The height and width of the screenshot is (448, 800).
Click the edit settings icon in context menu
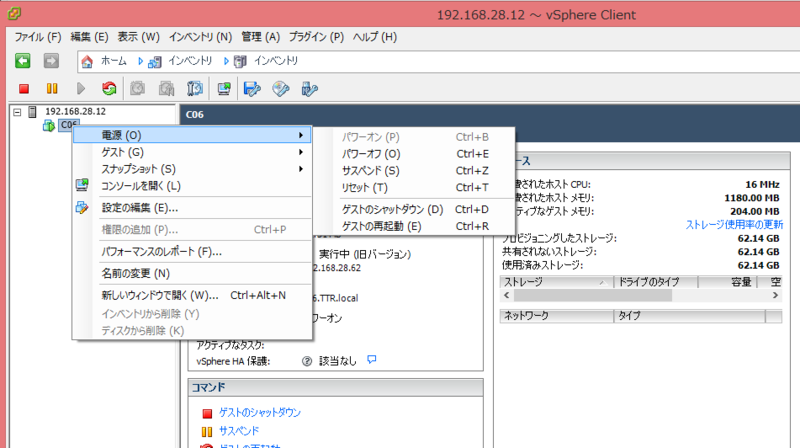(x=82, y=207)
